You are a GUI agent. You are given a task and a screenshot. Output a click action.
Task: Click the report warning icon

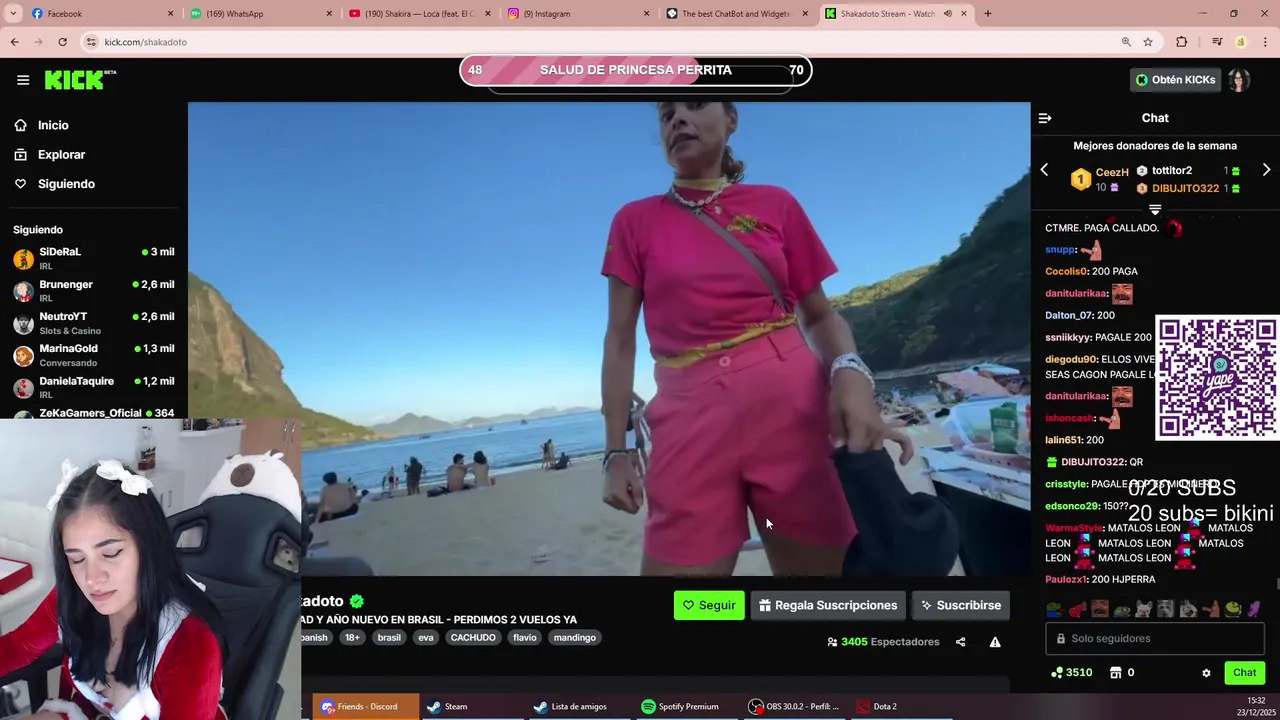pos(995,642)
